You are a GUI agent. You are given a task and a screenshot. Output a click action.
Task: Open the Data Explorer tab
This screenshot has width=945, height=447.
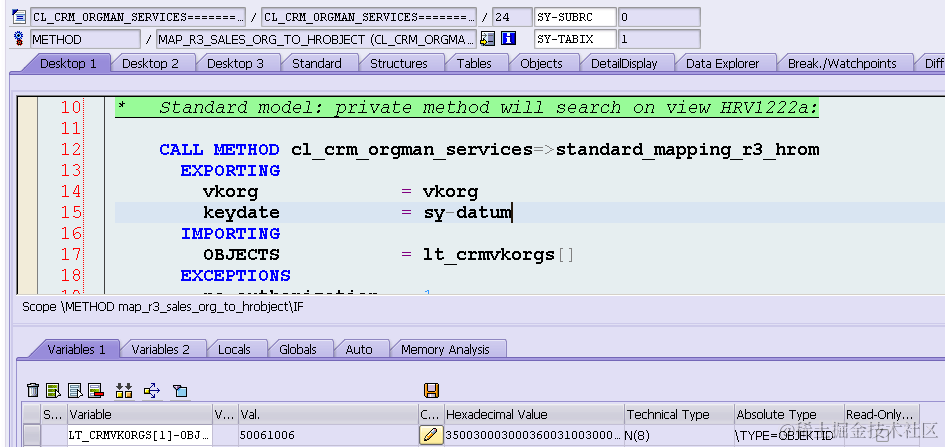click(723, 63)
